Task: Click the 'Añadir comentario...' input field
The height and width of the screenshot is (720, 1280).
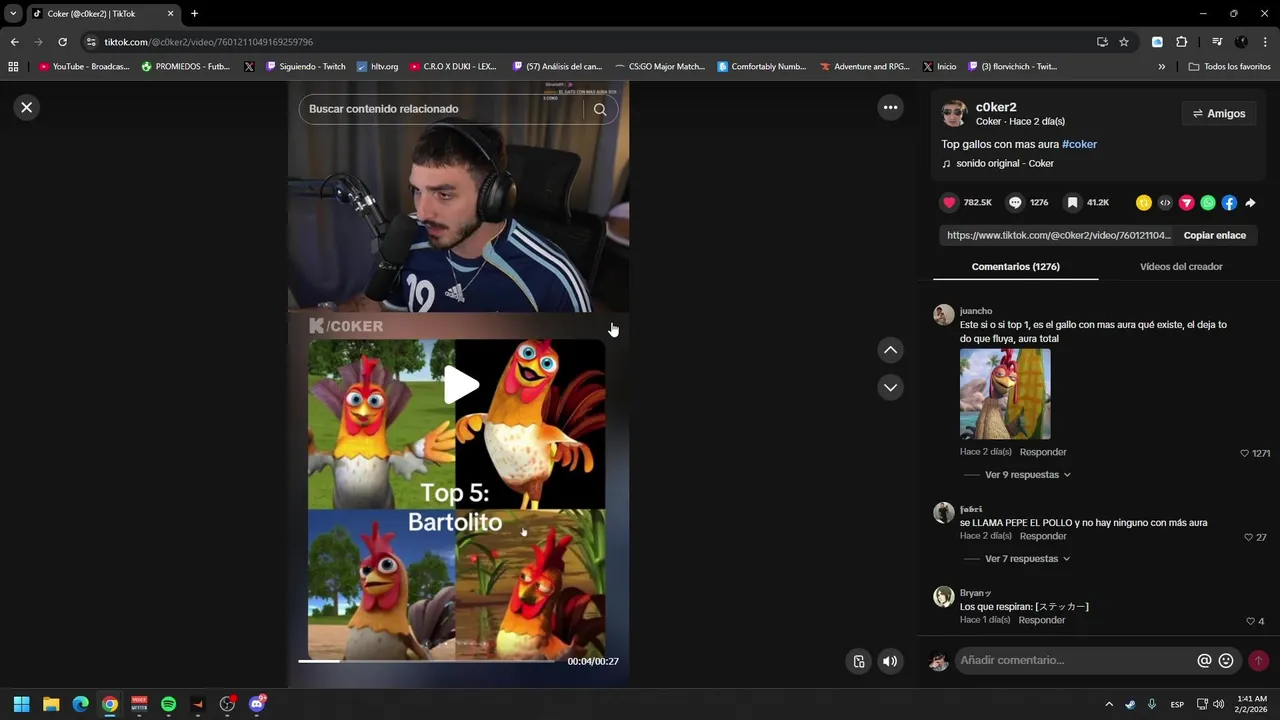Action: [x=1073, y=660]
